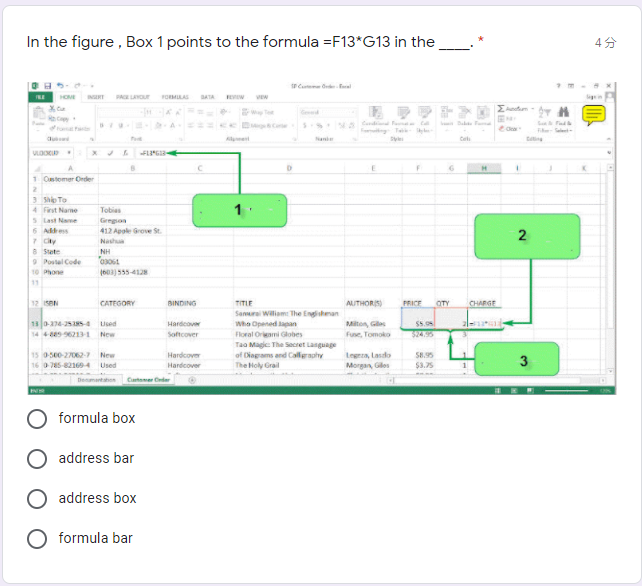Choose the 'address bar' radio button
The image size is (642, 586).
(x=37, y=459)
